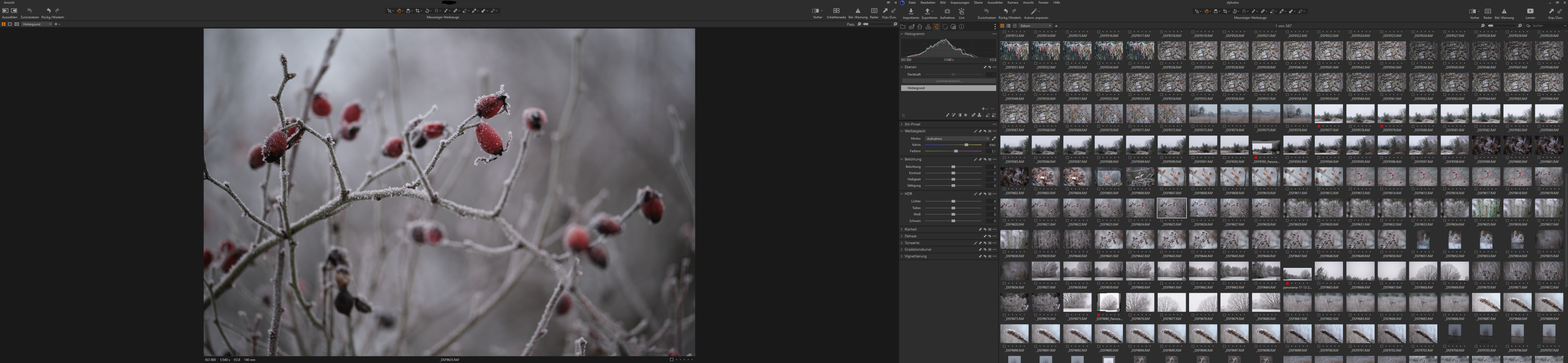
Task: Click the white balance eyedropper next to Modus
Action: [x=994, y=139]
